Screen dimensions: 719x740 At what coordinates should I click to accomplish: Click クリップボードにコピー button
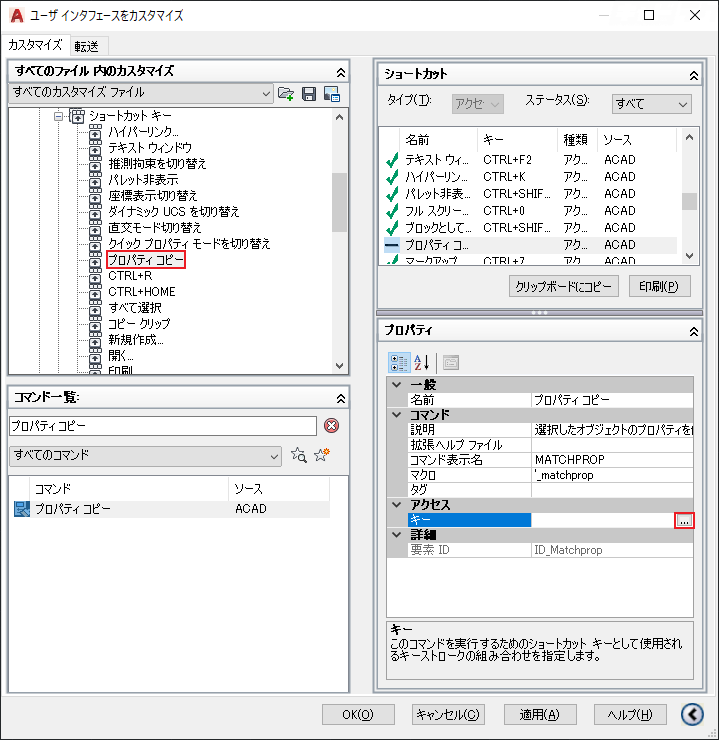coord(563,286)
